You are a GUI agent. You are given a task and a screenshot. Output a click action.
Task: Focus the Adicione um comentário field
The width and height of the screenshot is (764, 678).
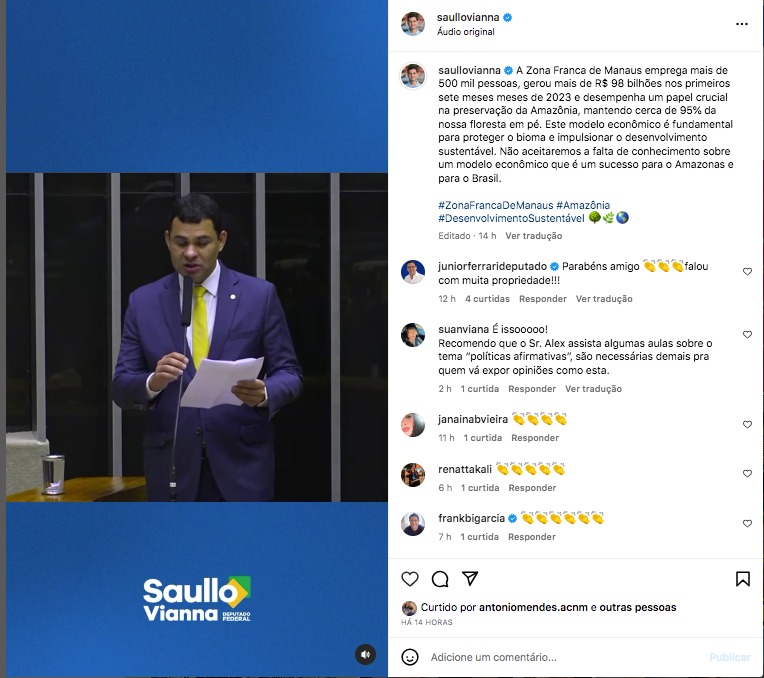(x=565, y=657)
